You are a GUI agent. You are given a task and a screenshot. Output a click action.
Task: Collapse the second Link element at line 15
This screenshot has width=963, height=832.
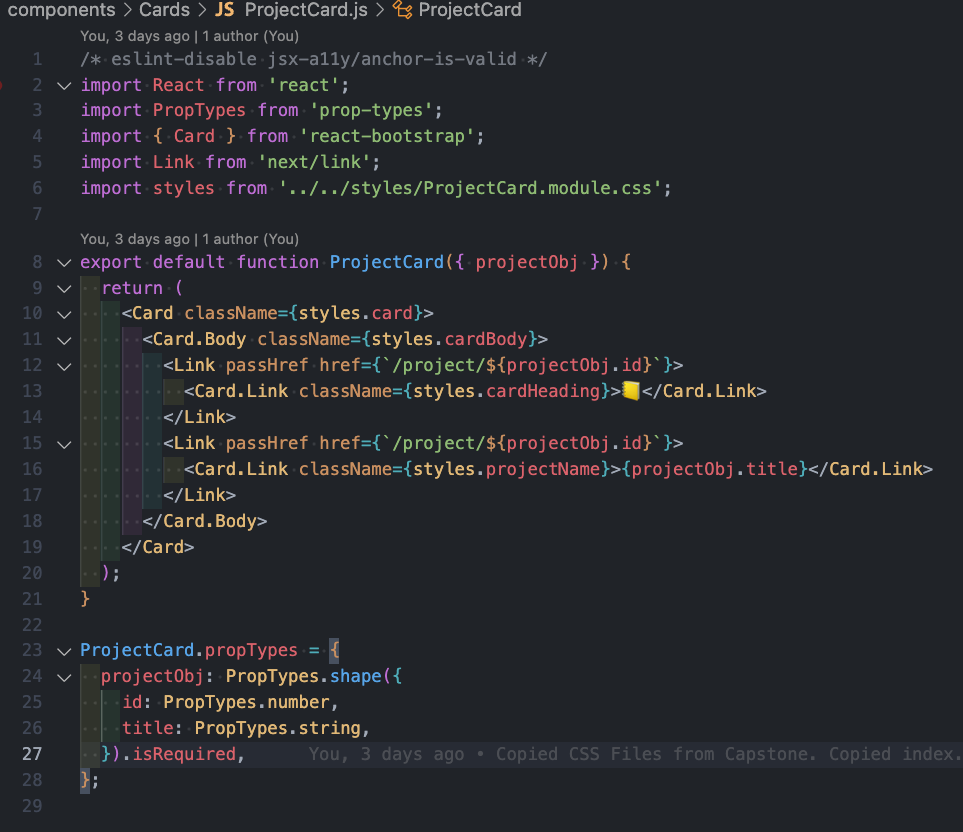click(63, 443)
